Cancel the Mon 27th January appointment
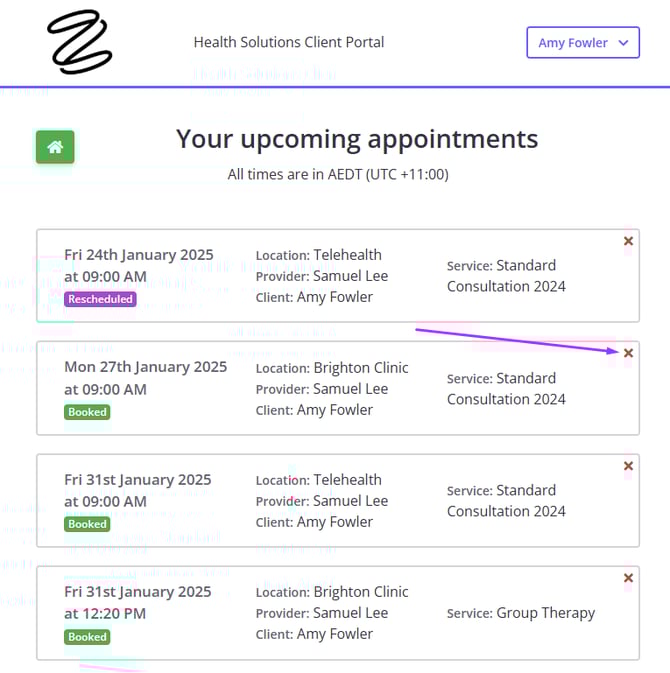The width and height of the screenshot is (670, 673). click(x=628, y=353)
